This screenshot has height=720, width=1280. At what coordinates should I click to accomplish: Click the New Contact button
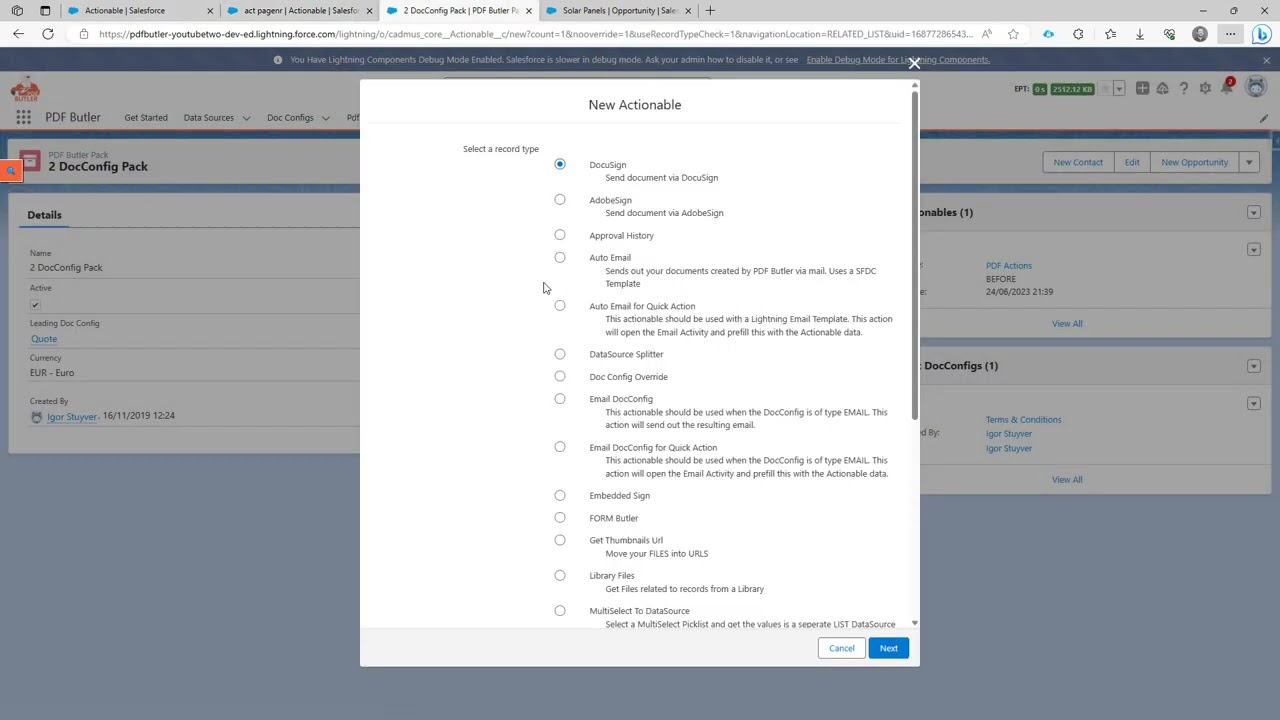click(1077, 162)
